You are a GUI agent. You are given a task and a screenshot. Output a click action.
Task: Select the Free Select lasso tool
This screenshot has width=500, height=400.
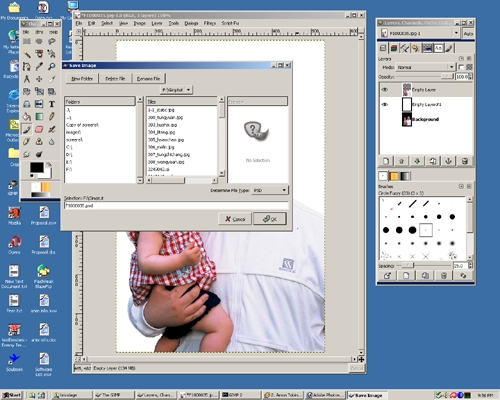[x=51, y=41]
